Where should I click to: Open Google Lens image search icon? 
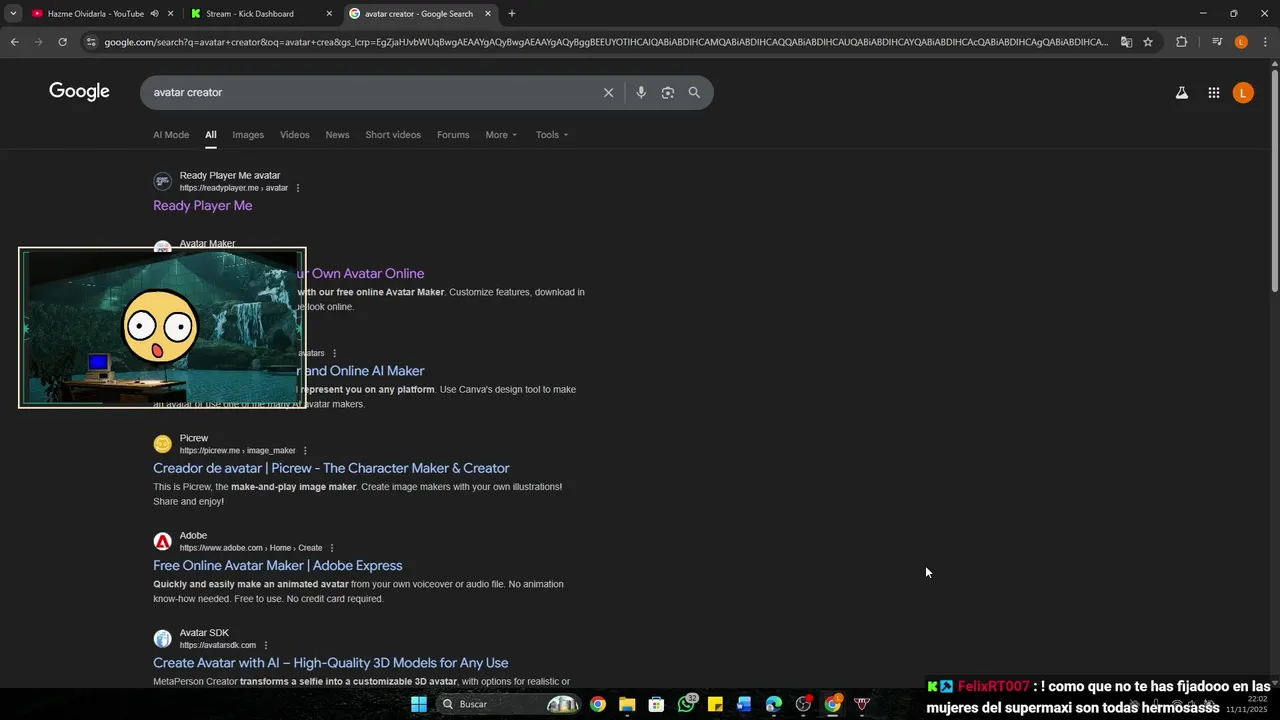click(667, 92)
